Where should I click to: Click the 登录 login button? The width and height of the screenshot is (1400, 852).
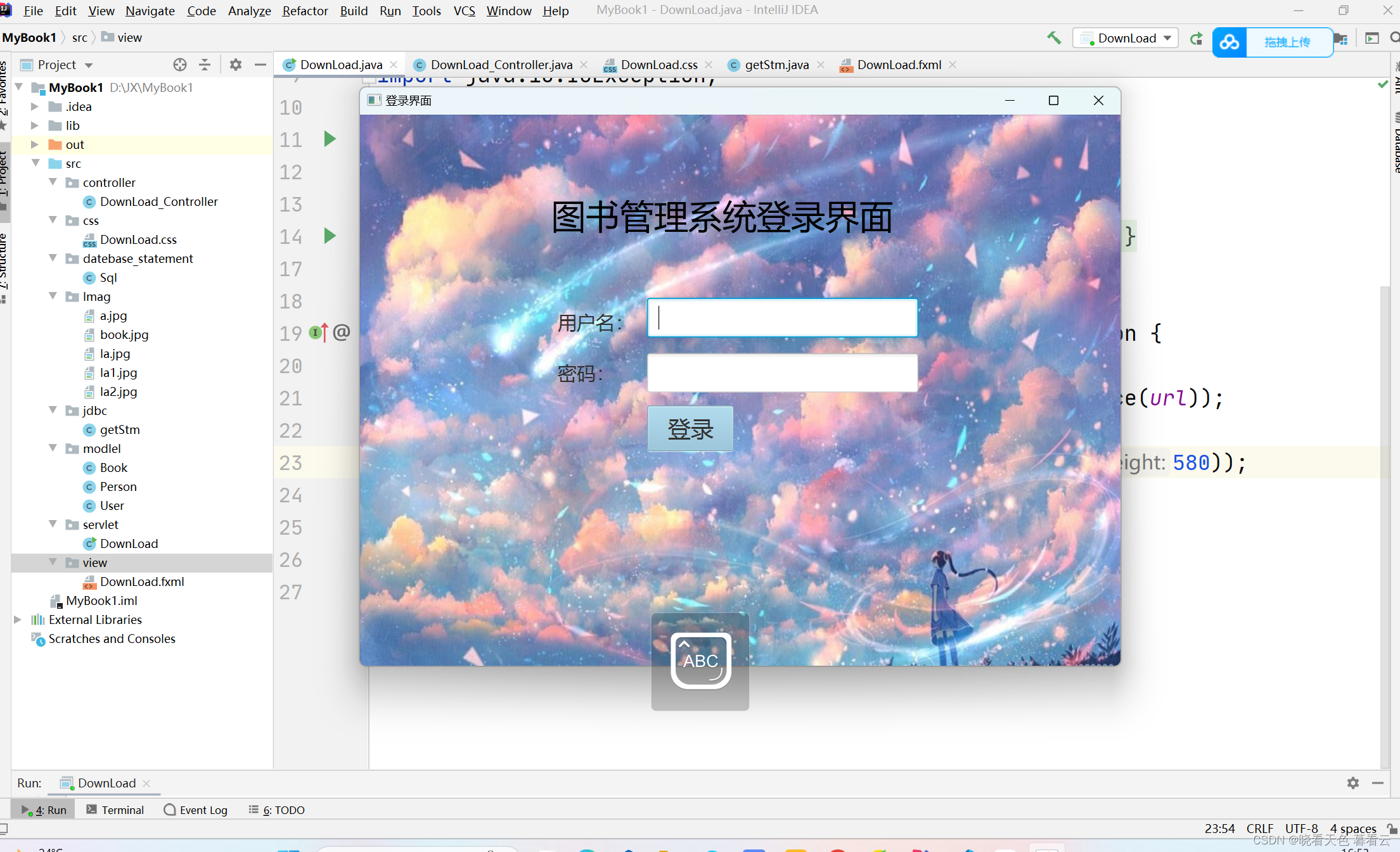click(690, 429)
